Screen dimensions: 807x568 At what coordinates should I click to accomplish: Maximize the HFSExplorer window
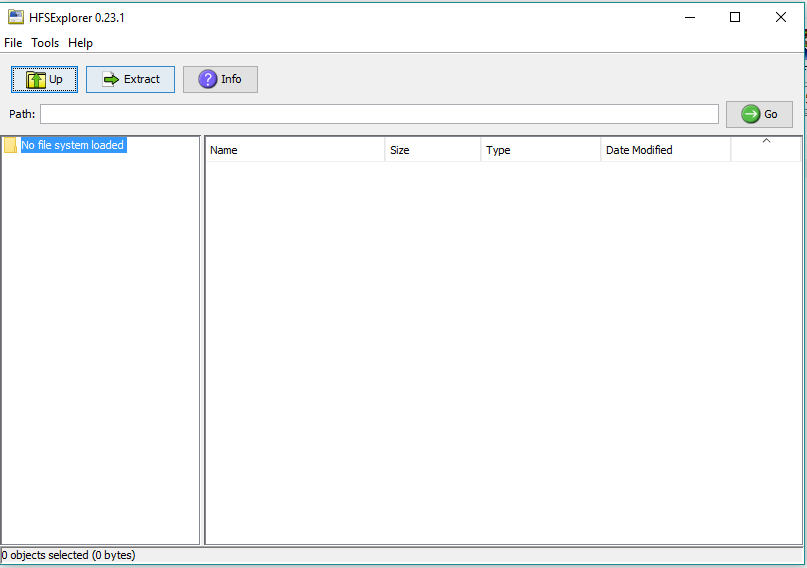(735, 17)
